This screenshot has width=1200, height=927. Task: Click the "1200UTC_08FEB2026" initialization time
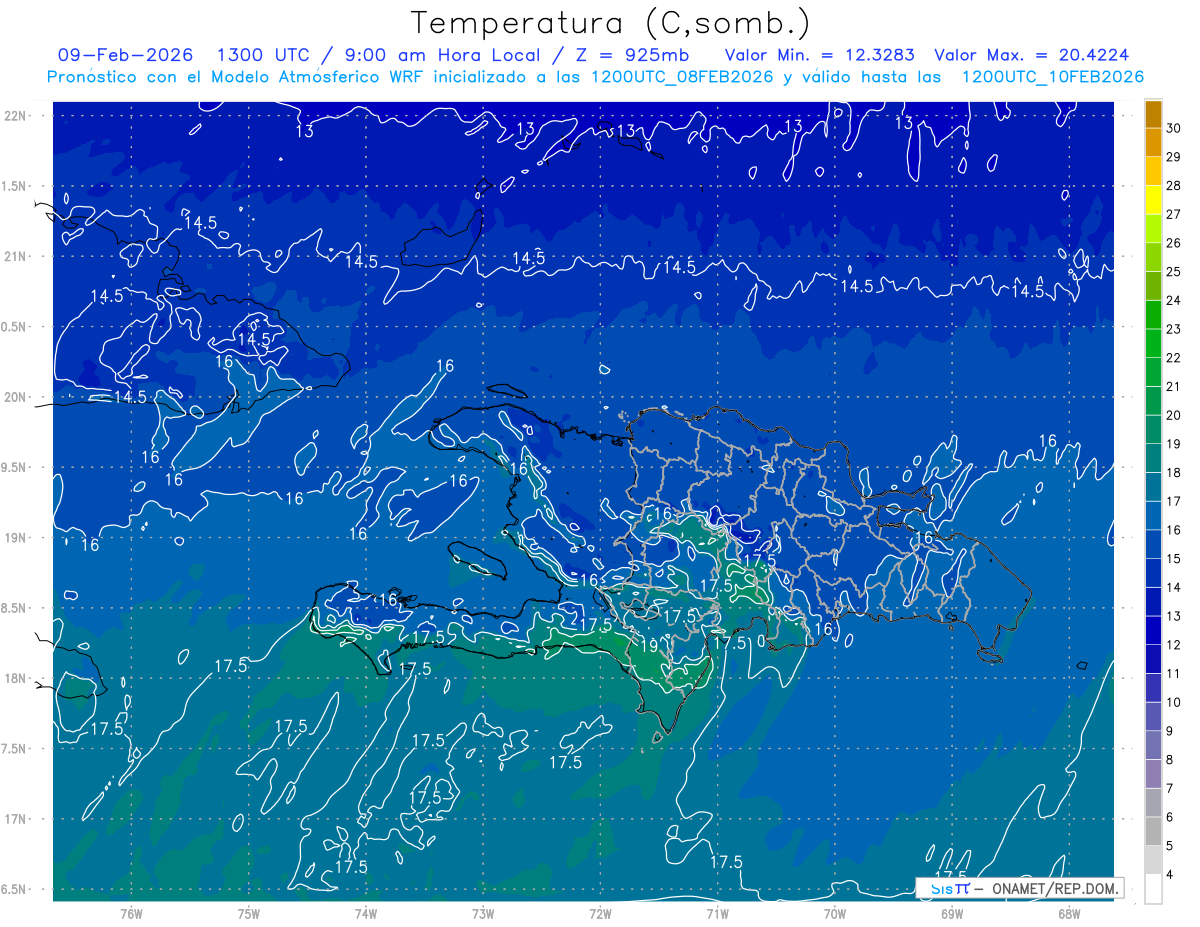(683, 77)
